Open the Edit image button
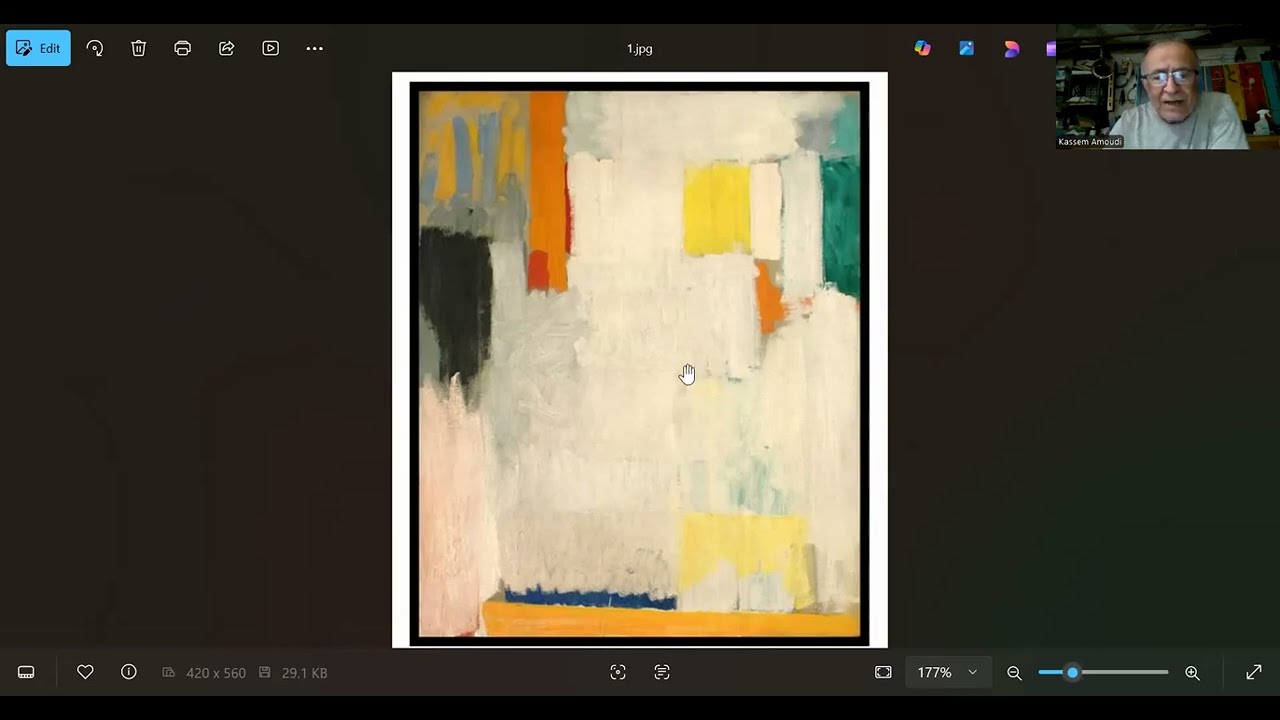 click(38, 48)
